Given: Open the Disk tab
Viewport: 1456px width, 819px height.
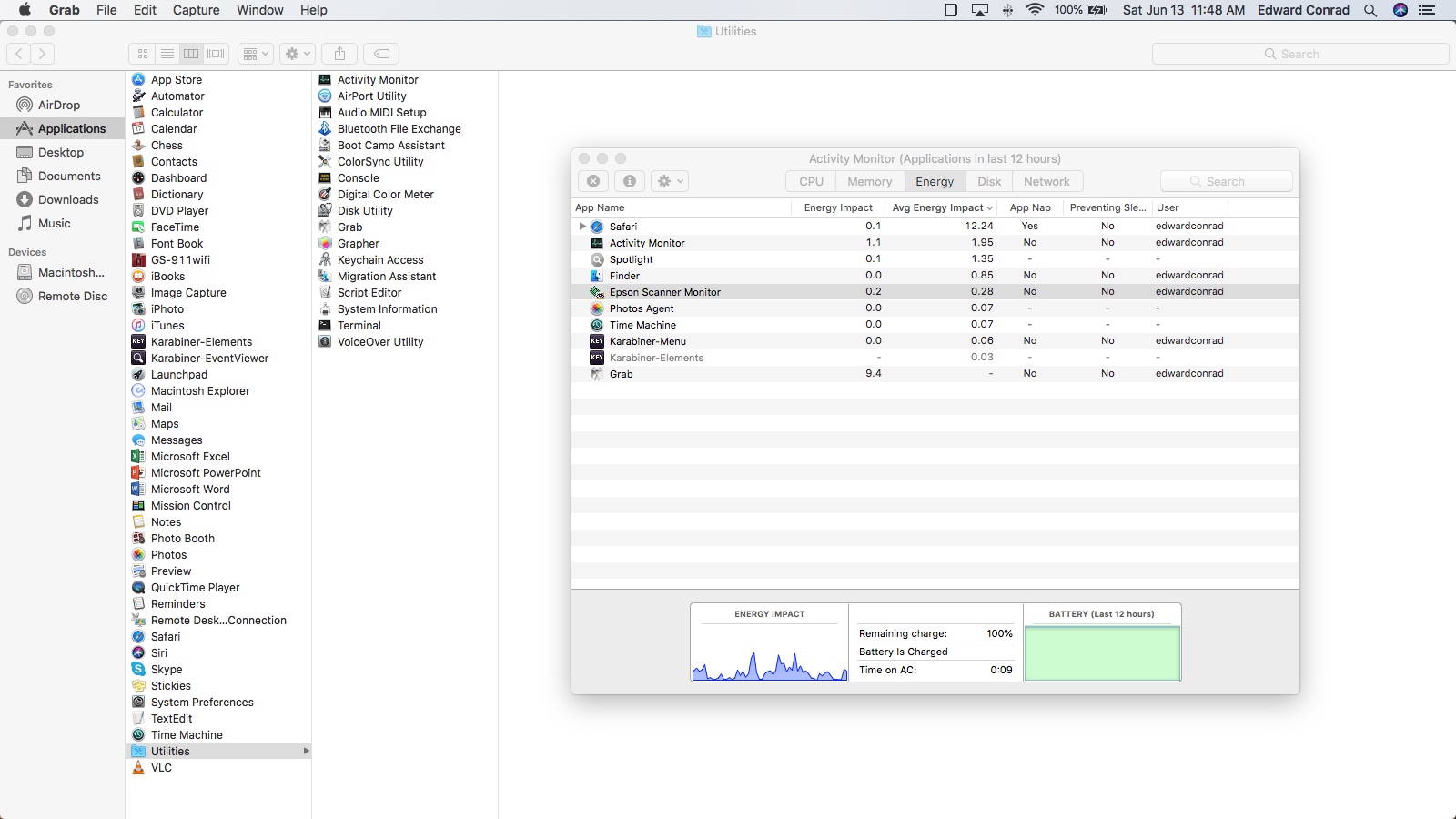Looking at the screenshot, I should click(x=989, y=181).
